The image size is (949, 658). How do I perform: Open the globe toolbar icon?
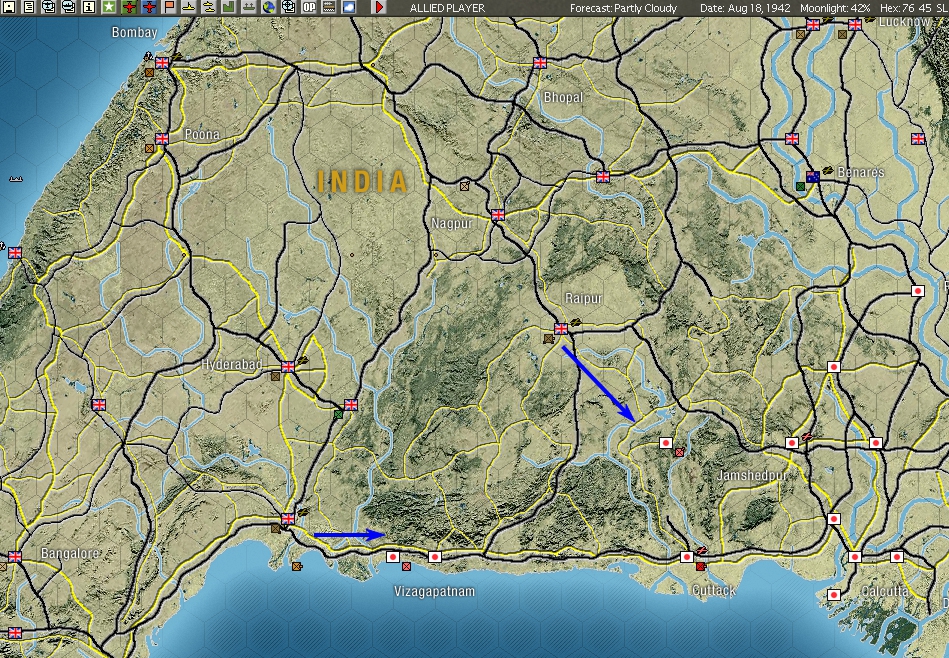[269, 7]
